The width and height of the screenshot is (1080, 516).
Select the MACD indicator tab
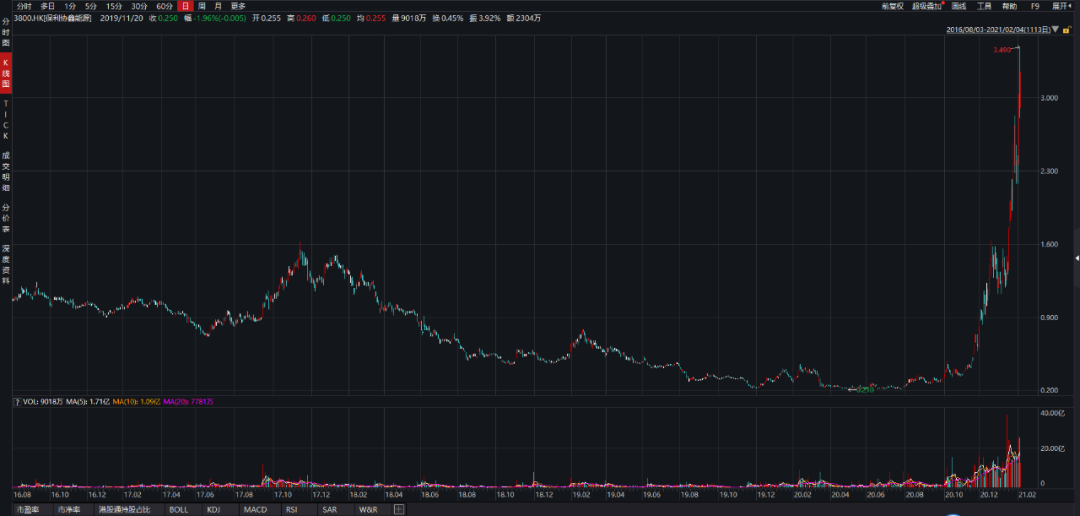coord(255,510)
